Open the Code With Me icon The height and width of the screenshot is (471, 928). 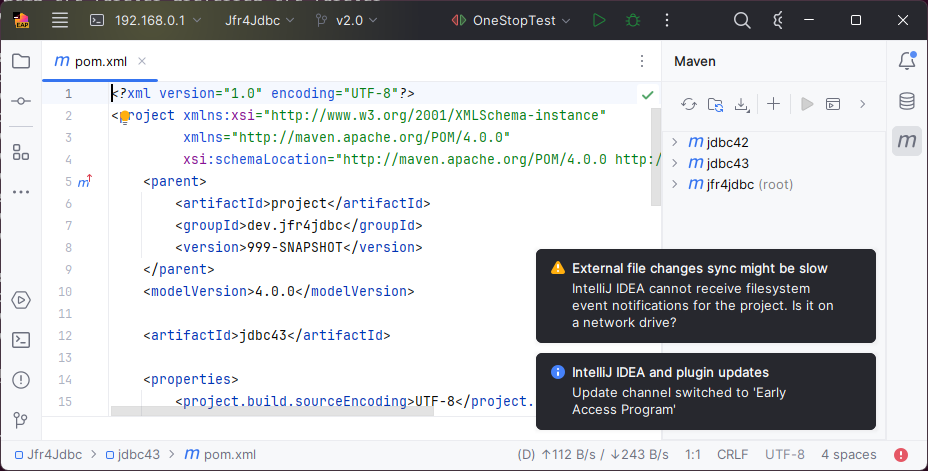(x=778, y=20)
